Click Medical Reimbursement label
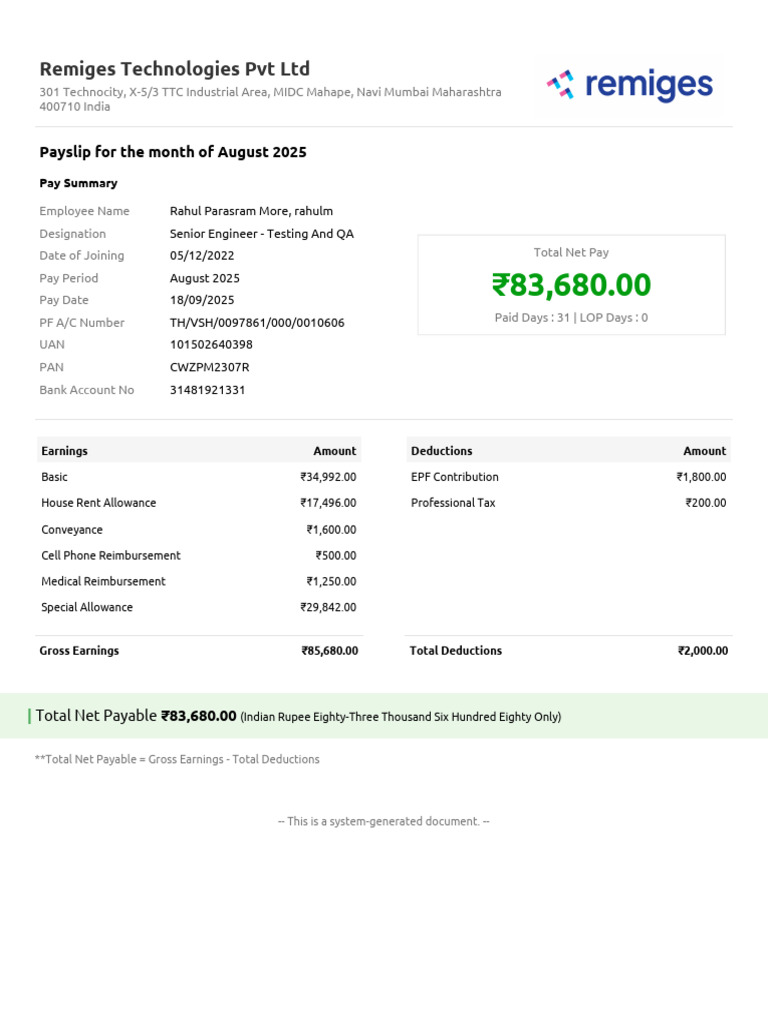Image resolution: width=768 pixels, height=1024 pixels. point(103,581)
